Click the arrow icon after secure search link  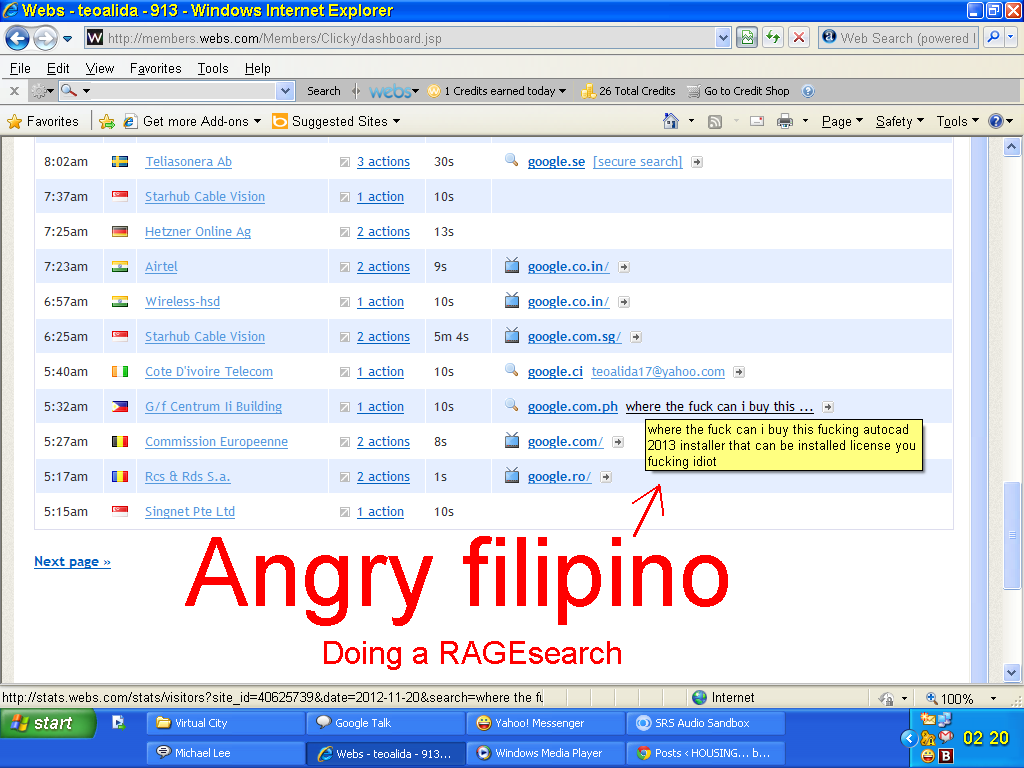pos(697,162)
